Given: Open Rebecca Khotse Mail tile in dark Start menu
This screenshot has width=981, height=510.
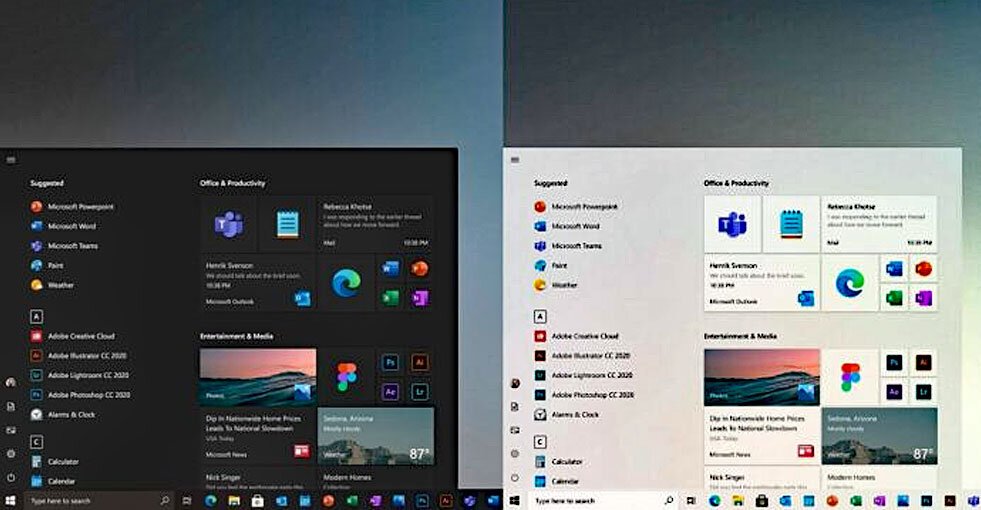Looking at the screenshot, I should (x=376, y=224).
